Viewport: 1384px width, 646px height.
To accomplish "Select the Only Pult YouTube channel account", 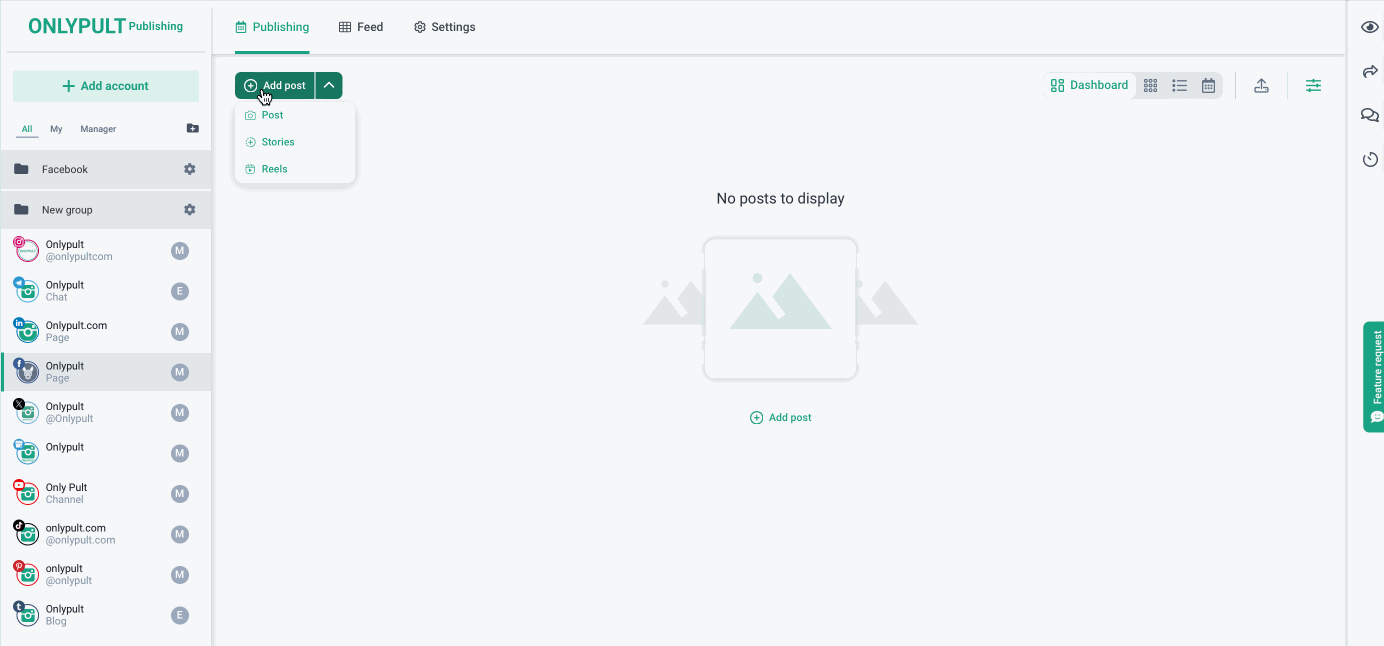I will [66, 493].
